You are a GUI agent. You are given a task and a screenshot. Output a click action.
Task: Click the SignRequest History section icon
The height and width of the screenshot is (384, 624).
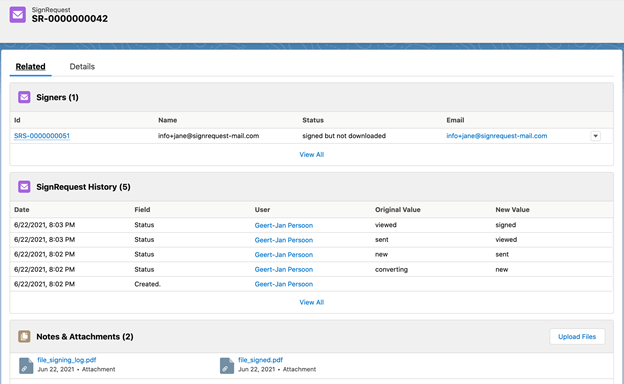click(x=24, y=187)
